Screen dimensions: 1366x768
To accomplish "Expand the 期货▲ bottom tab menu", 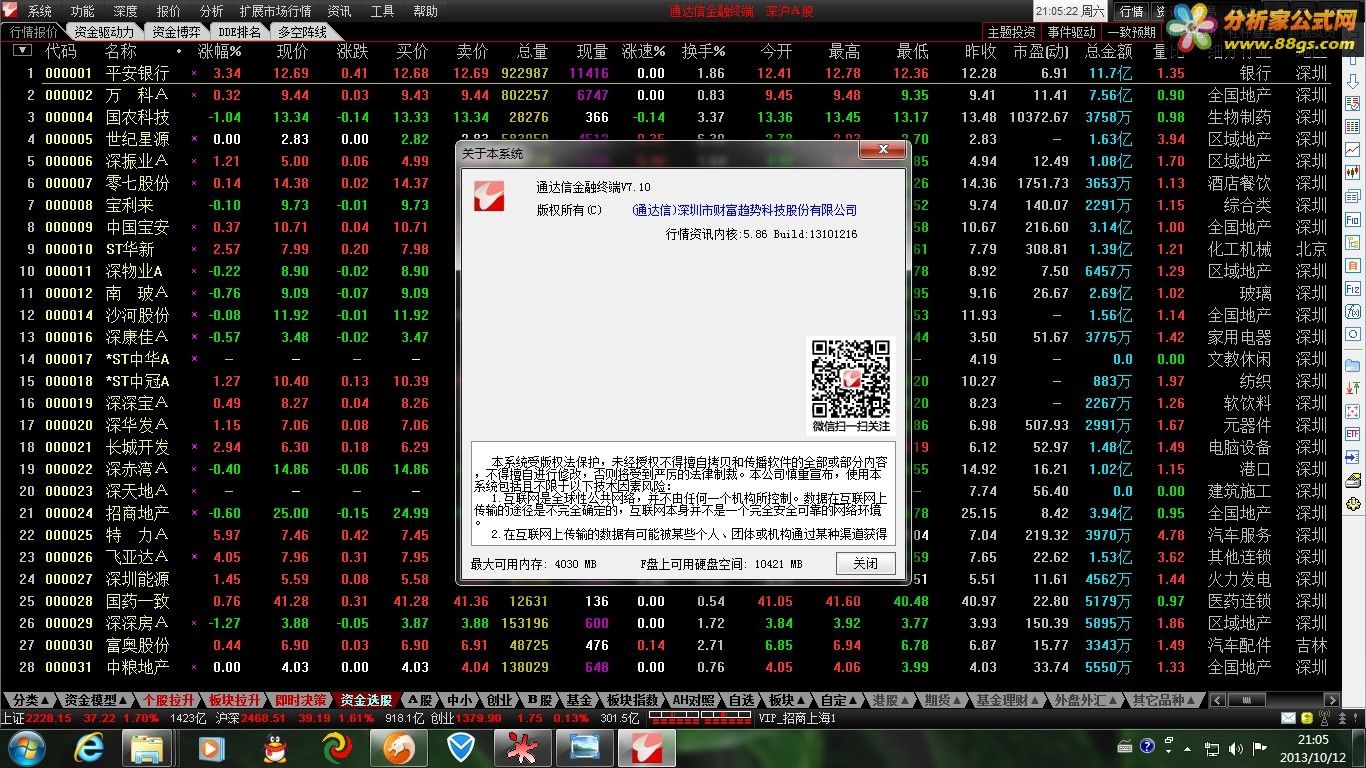I will [943, 700].
